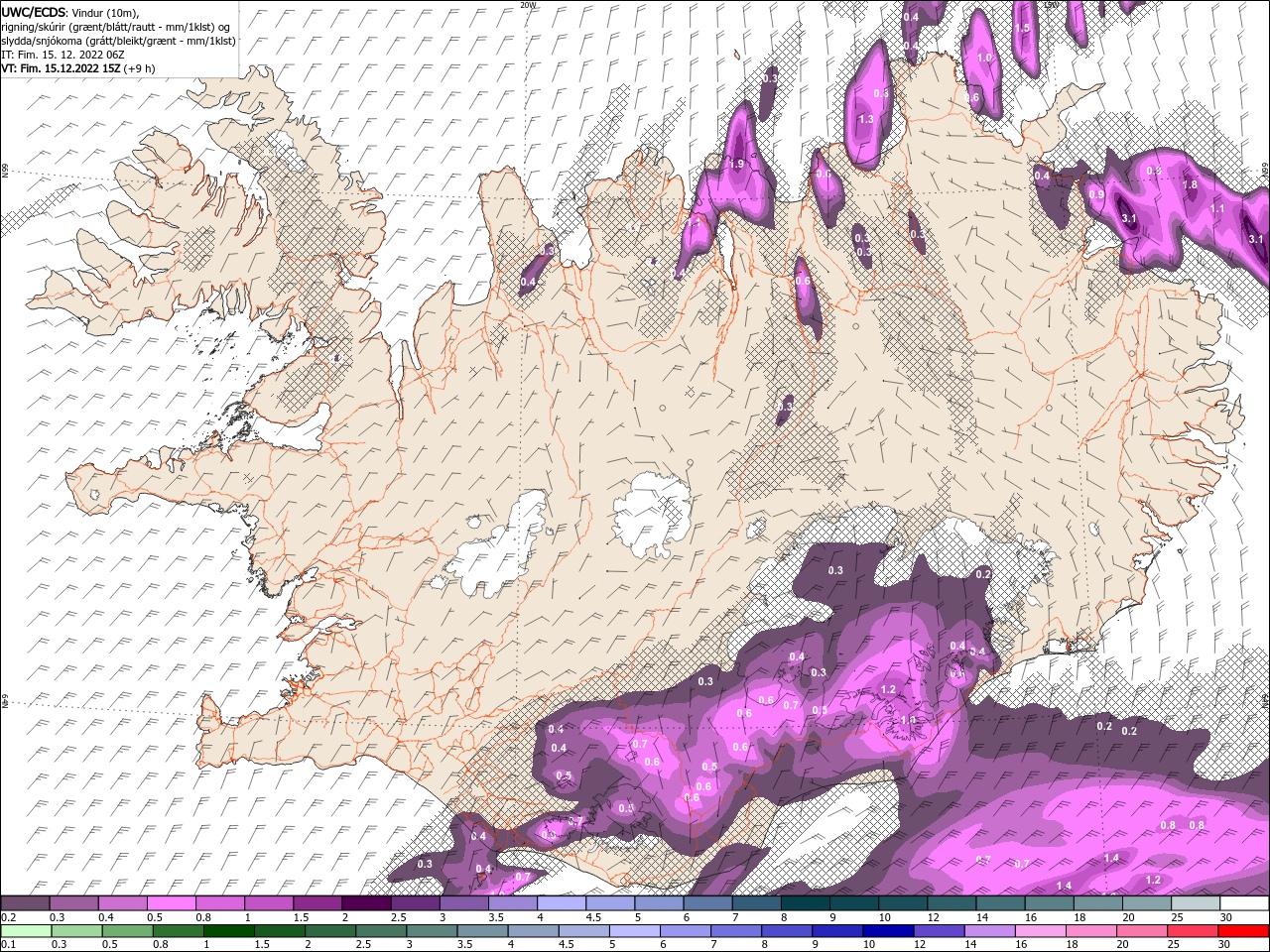
Task: Pick the 0.8 swatch in the lower legend row
Action: (178, 931)
